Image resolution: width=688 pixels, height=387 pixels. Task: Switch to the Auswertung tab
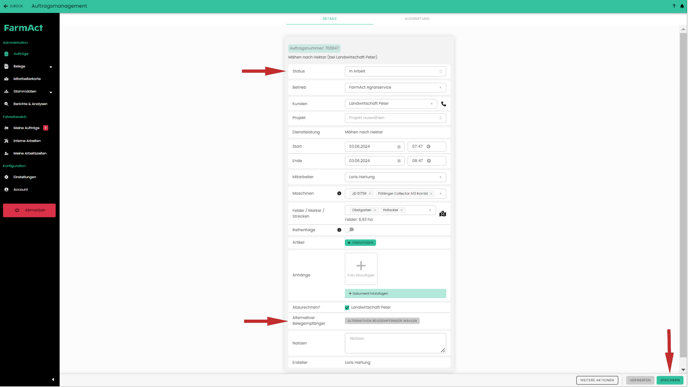pyautogui.click(x=417, y=19)
